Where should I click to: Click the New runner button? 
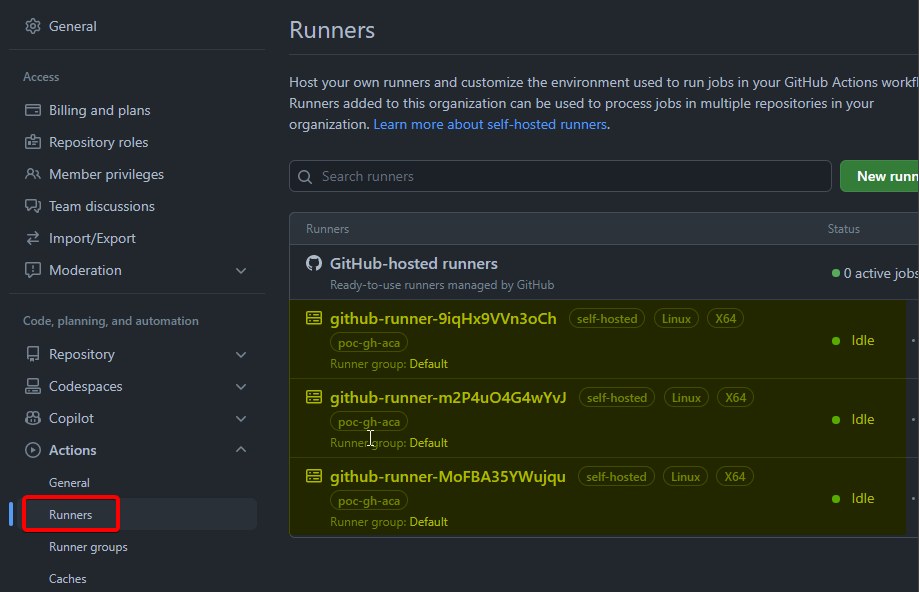click(x=889, y=176)
